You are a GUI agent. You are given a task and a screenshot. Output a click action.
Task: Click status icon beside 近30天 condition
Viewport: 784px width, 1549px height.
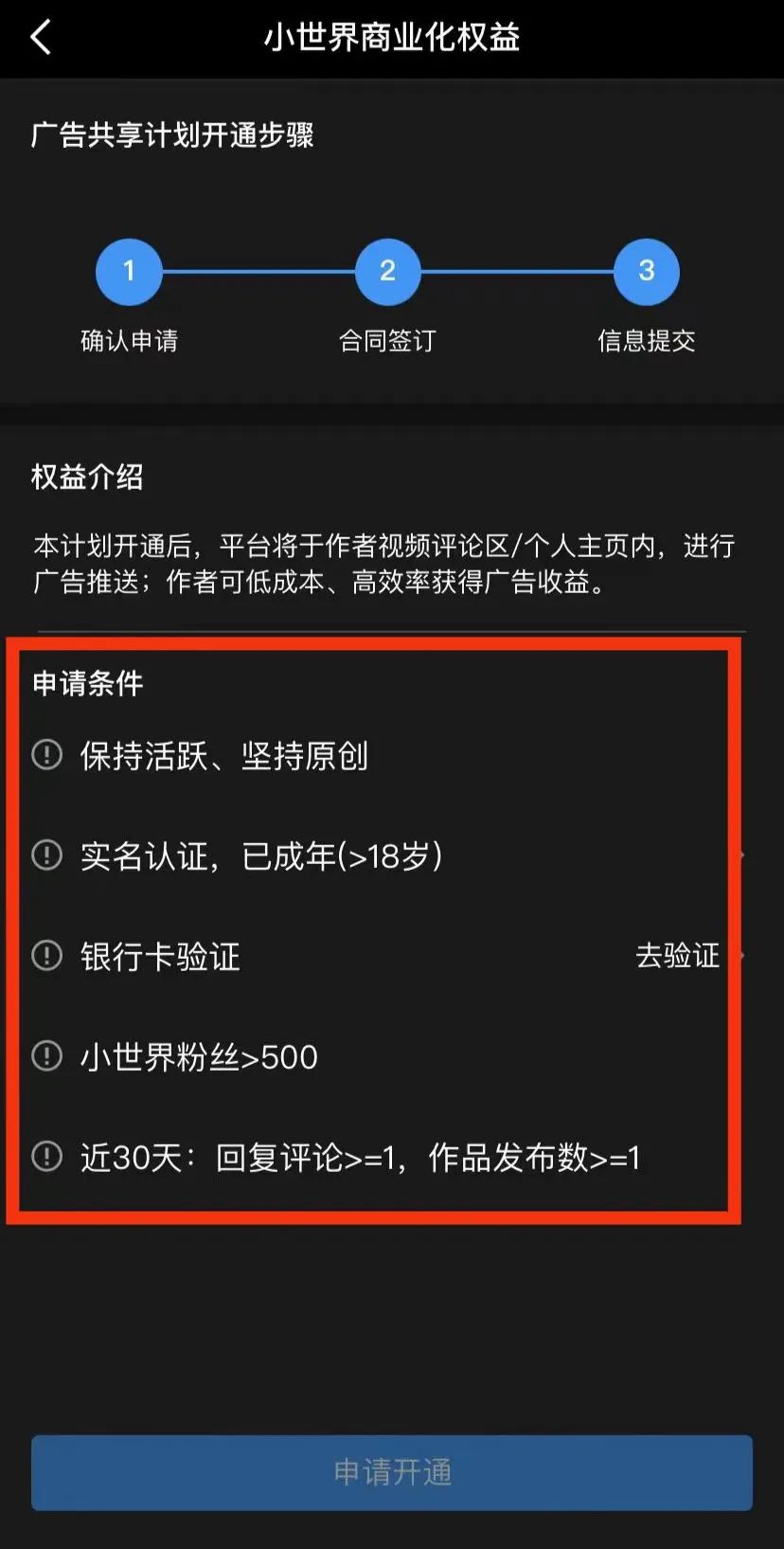(x=47, y=1157)
